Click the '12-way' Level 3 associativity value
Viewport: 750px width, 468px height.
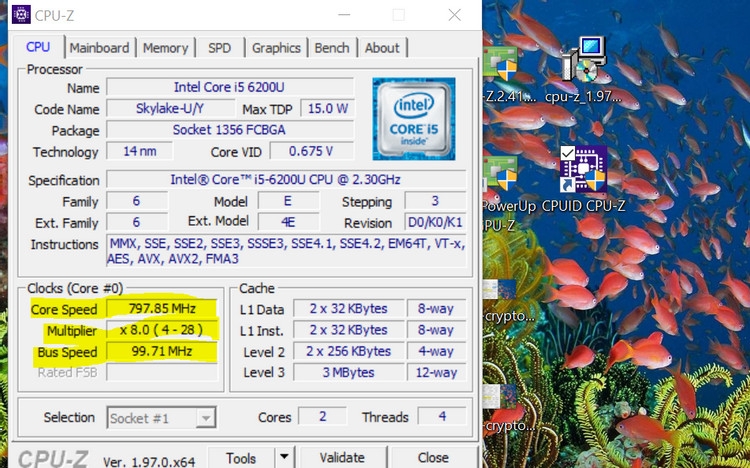pos(436,372)
